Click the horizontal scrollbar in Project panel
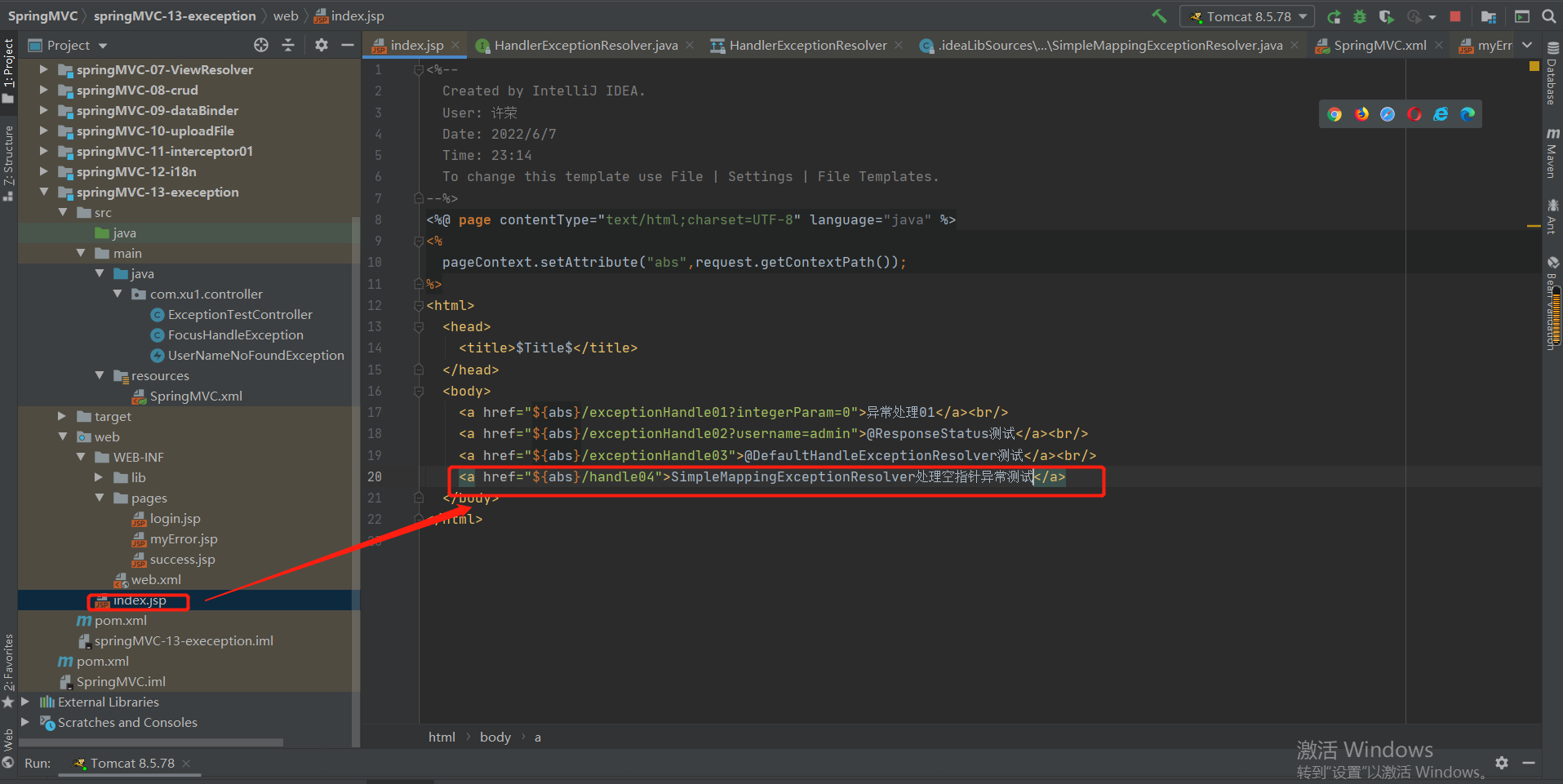 pos(151,742)
